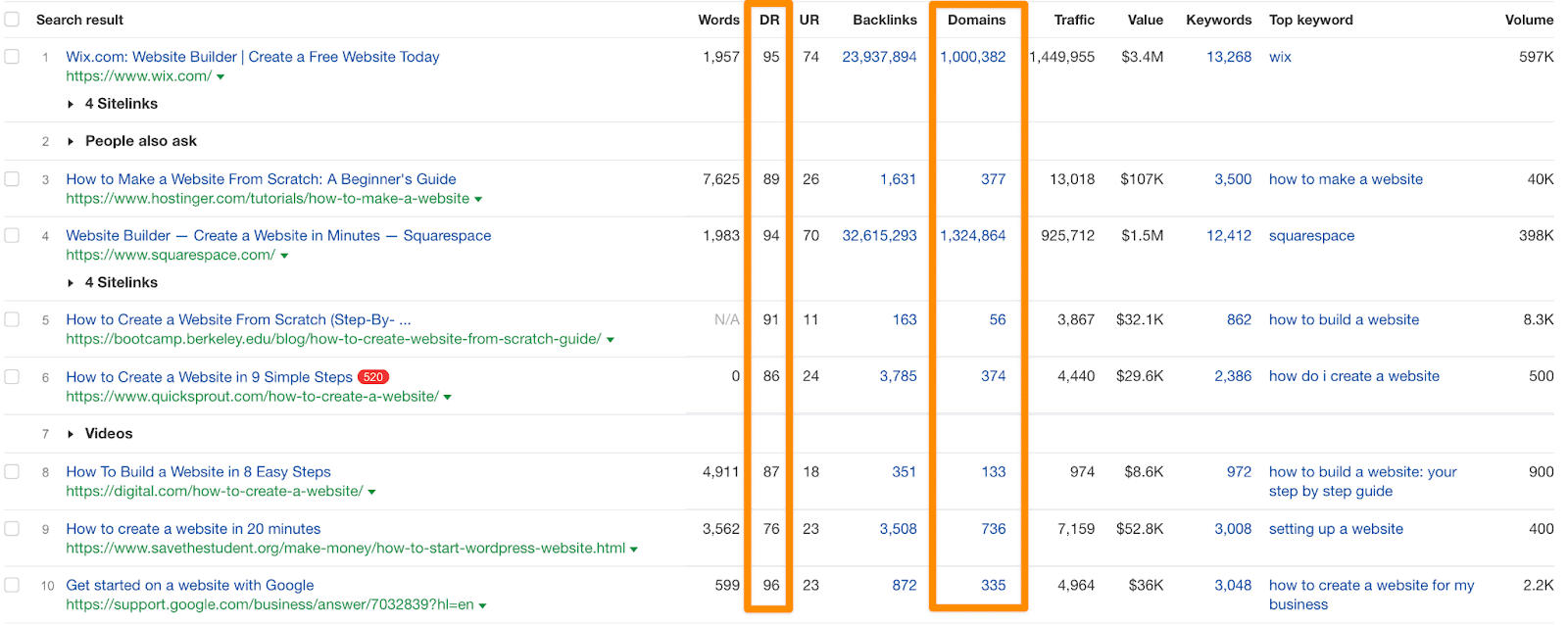Open Squarespace referring domains 1,324,884
The image size is (1568, 625).
(972, 235)
